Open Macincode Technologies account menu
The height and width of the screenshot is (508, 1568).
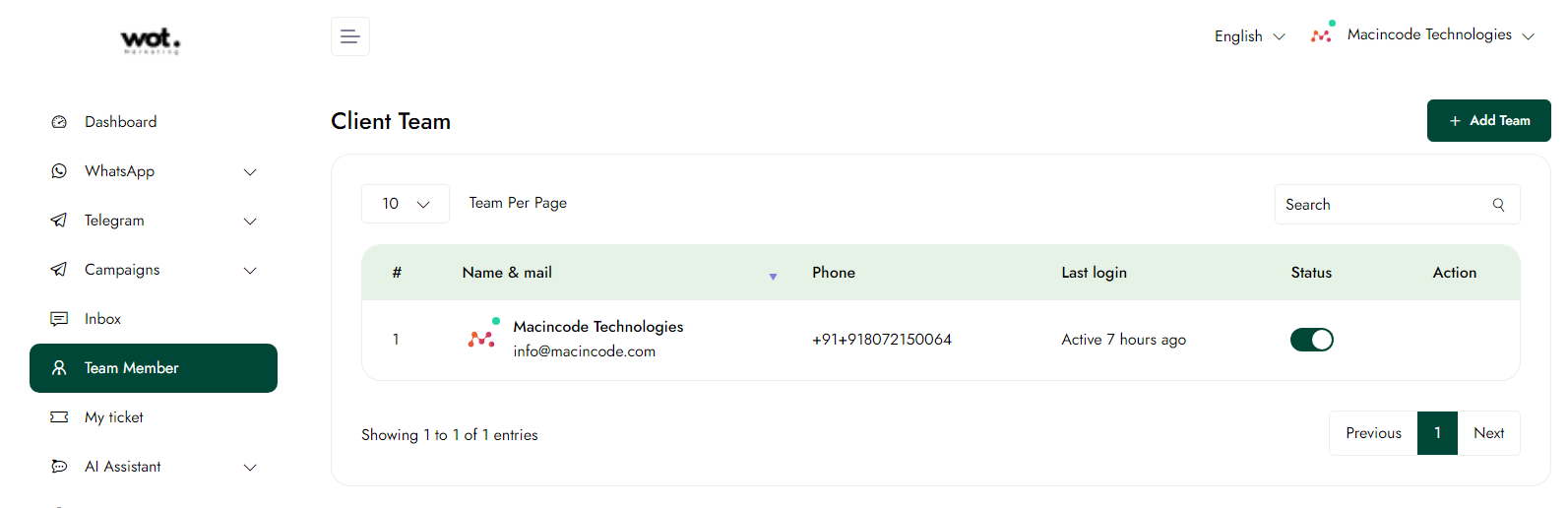1423,35
